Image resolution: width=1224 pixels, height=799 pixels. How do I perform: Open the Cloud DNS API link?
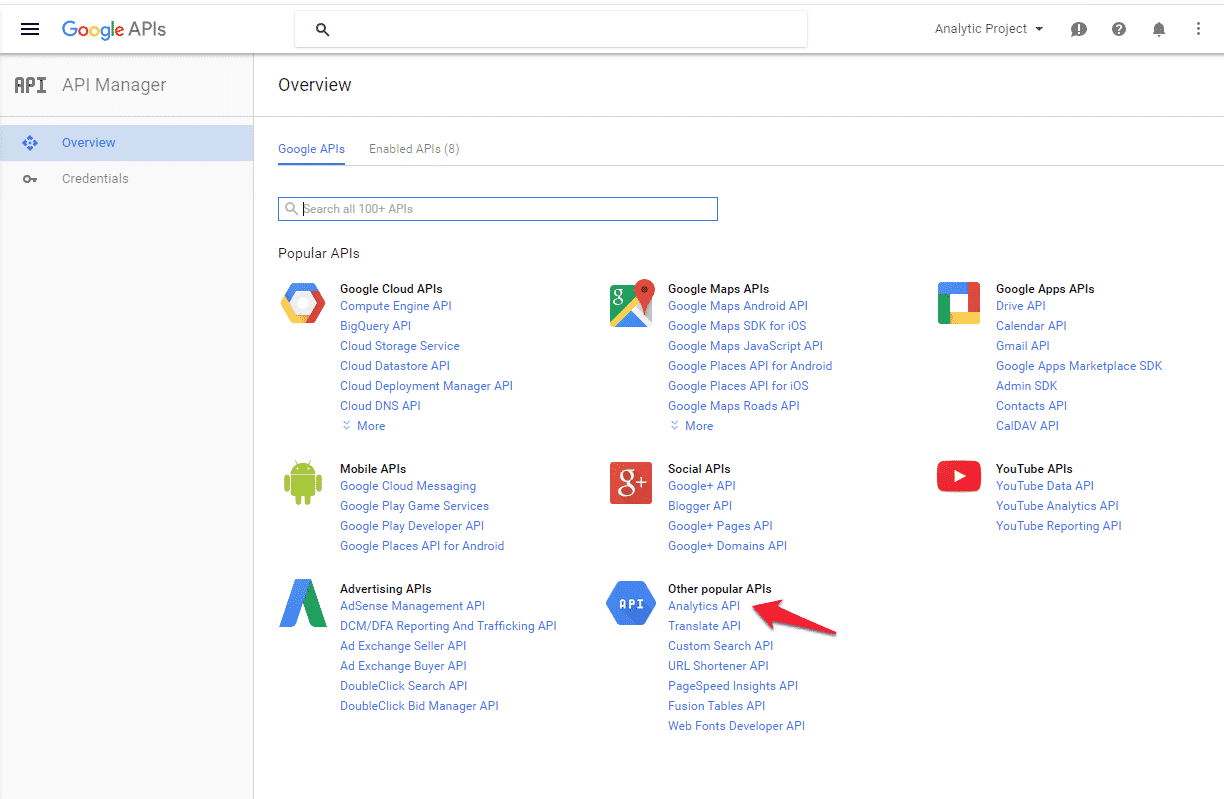[380, 406]
